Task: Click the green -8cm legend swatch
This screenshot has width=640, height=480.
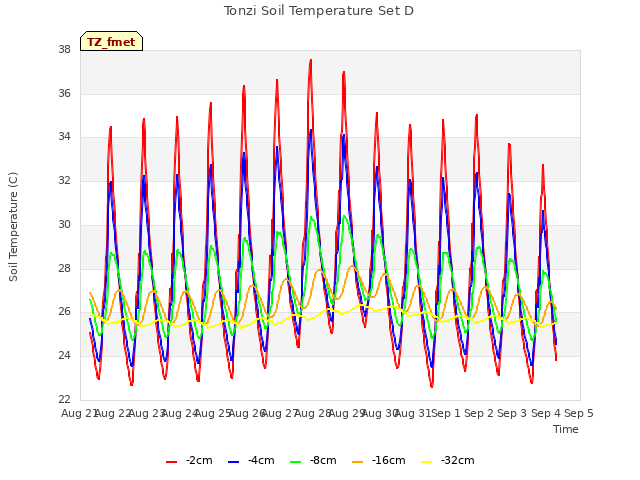Action: pos(296,462)
